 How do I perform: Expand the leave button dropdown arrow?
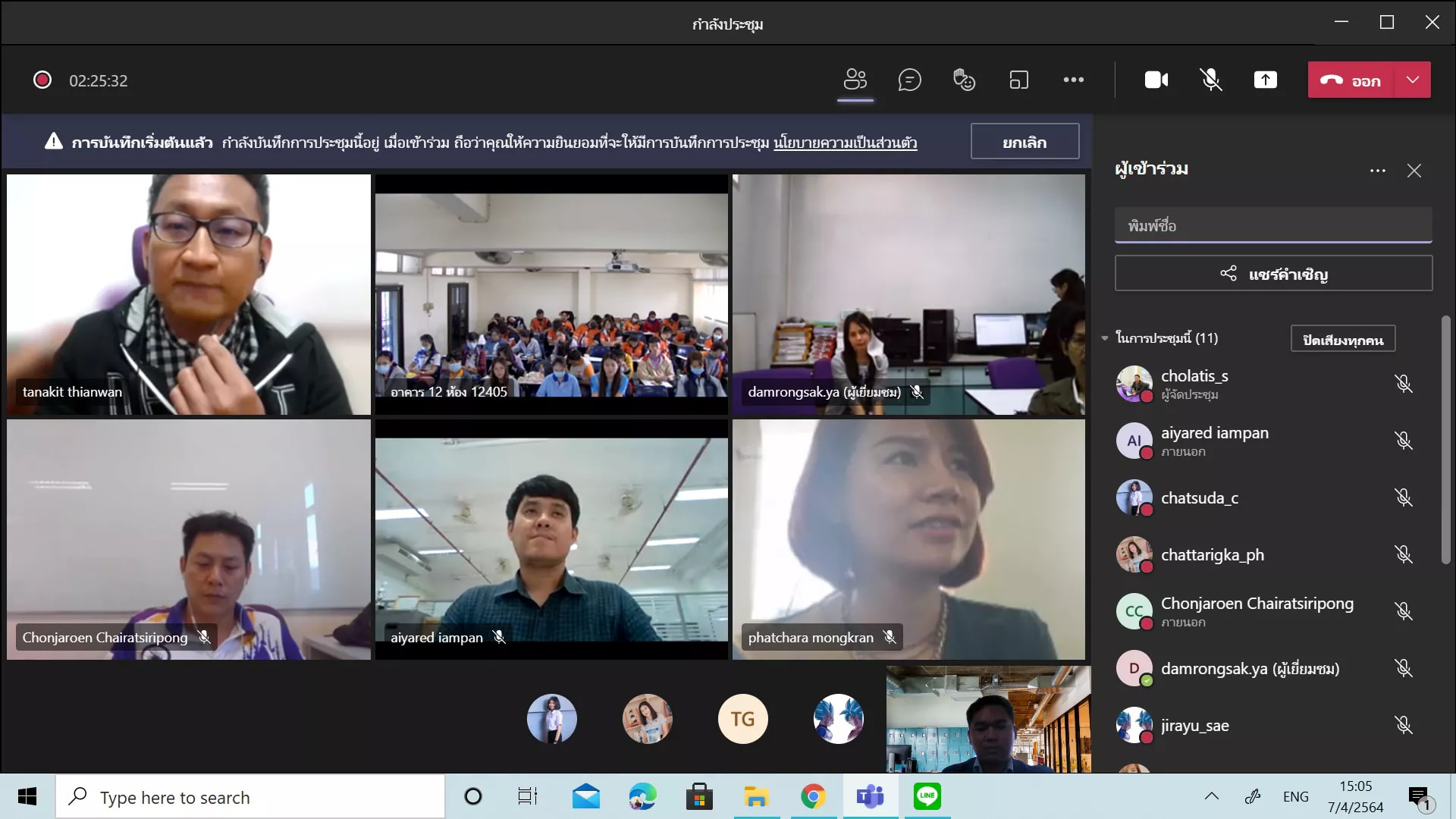point(1412,80)
